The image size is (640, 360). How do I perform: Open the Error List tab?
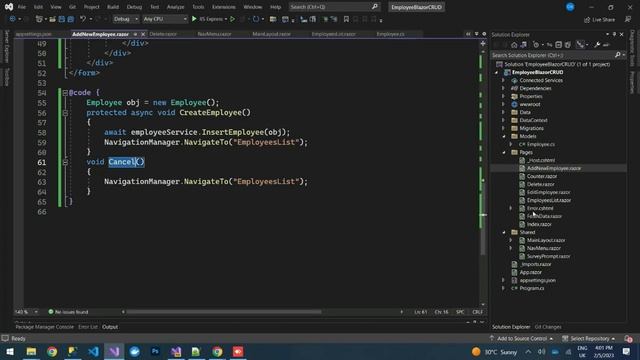coord(88,327)
